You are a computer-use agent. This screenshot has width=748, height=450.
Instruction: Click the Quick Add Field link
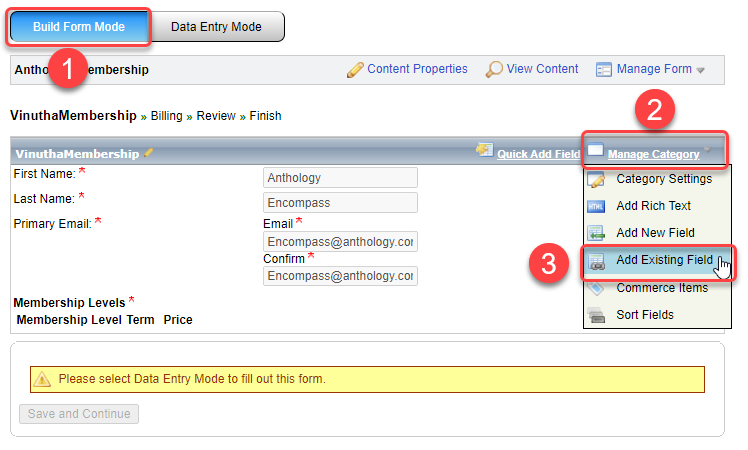pyautogui.click(x=538, y=154)
